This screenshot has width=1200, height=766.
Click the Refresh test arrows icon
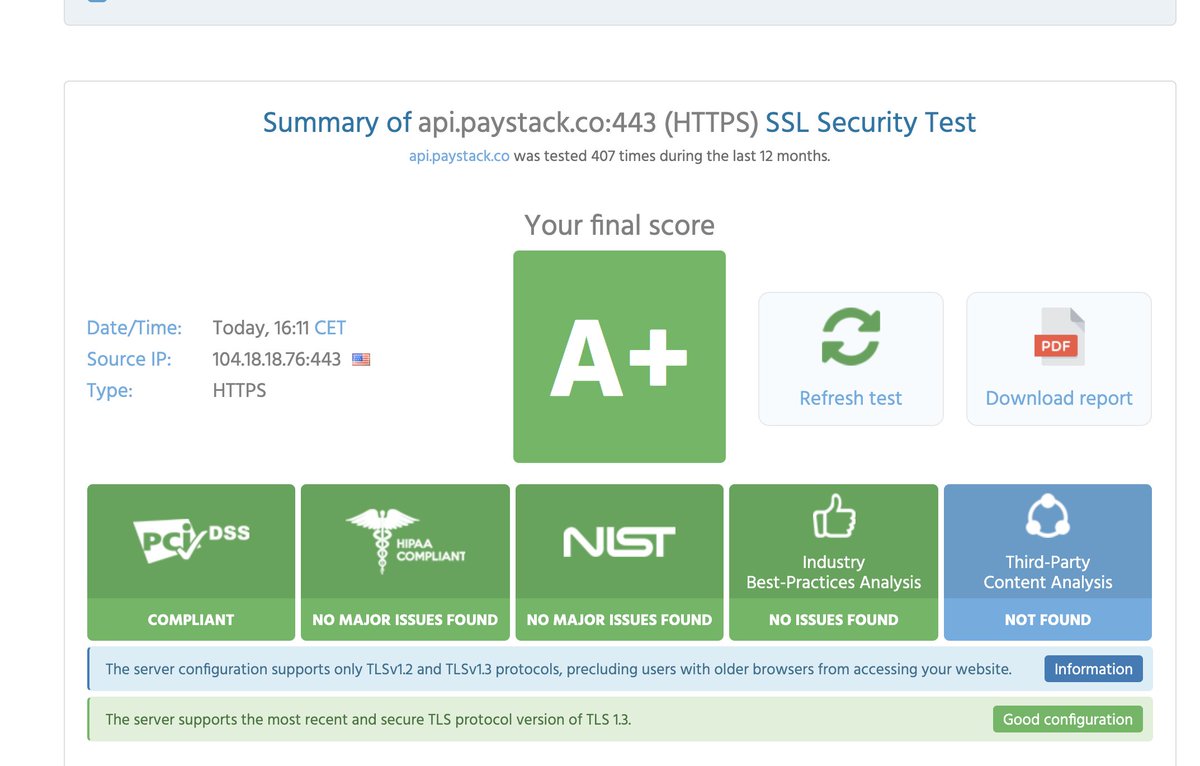[x=851, y=336]
